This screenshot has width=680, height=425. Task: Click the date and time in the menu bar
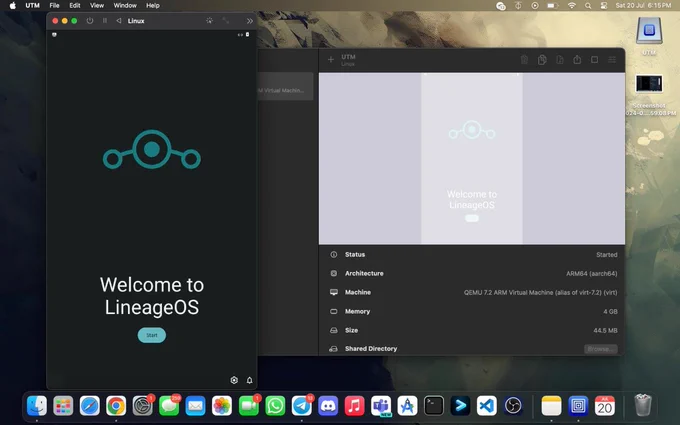click(643, 6)
